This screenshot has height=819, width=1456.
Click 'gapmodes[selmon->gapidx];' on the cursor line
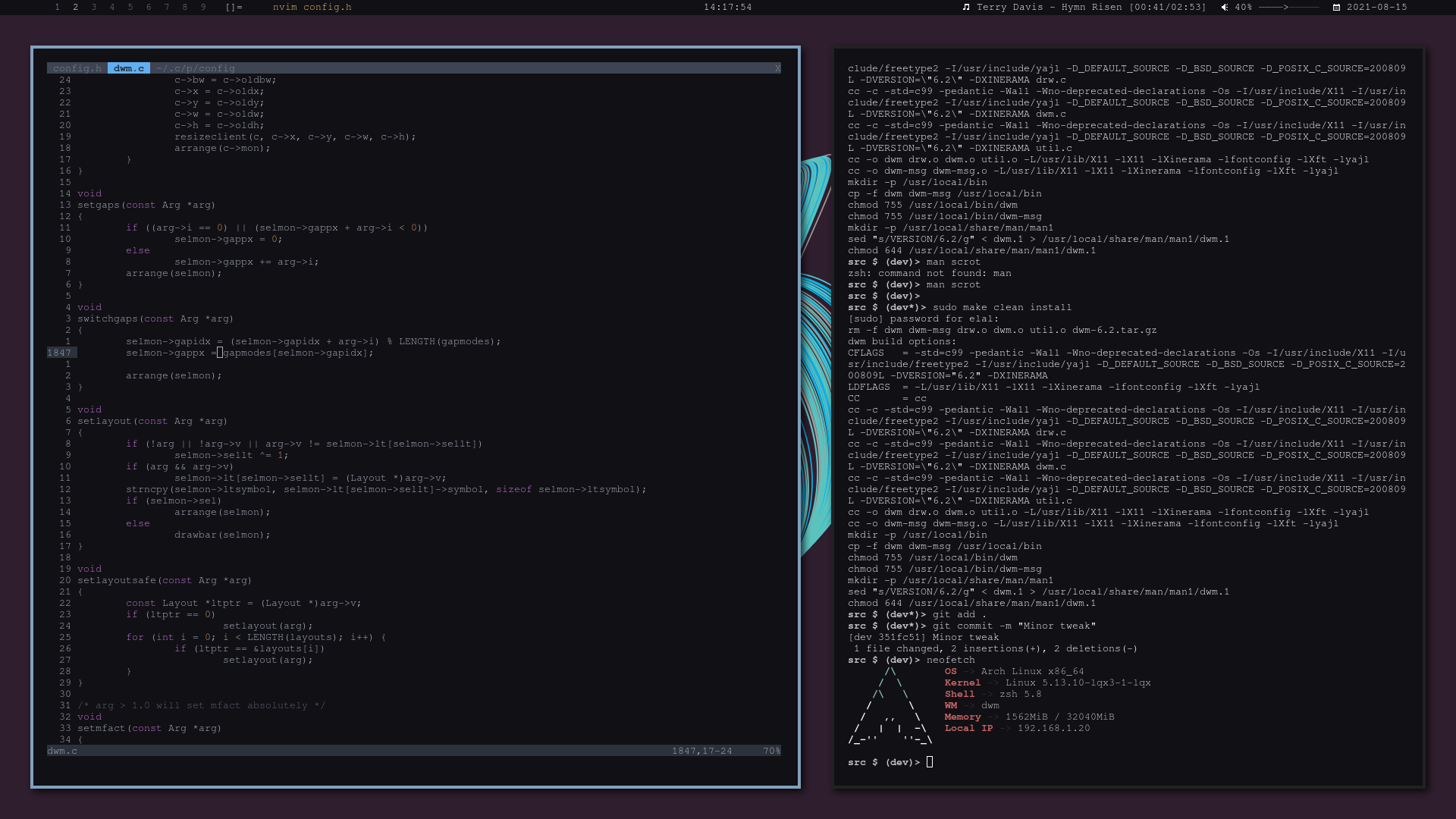point(298,353)
